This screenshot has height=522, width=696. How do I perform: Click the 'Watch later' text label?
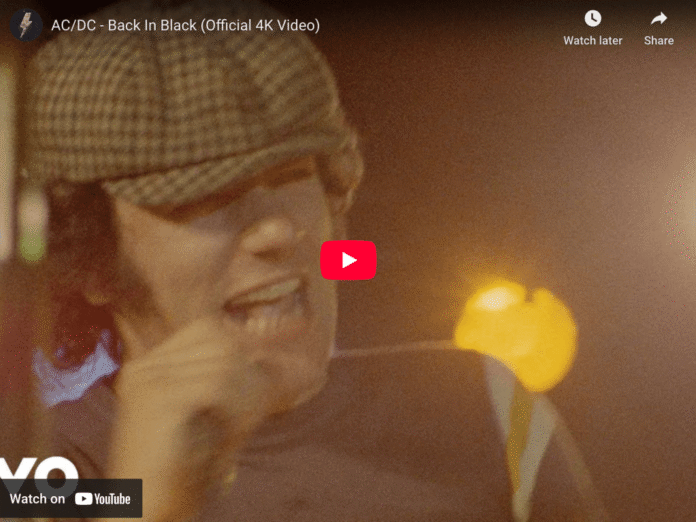(593, 40)
